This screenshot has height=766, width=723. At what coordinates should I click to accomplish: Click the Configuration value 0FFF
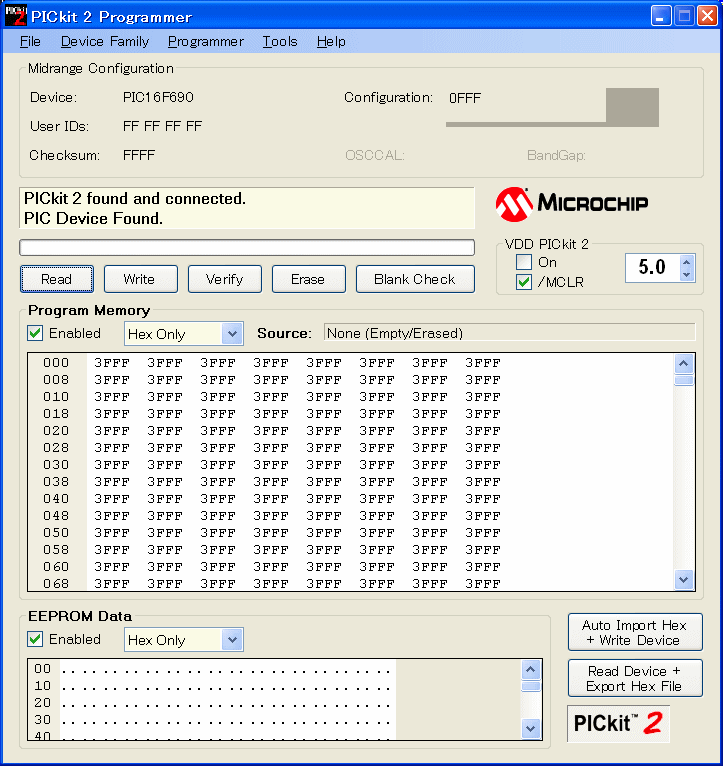465,98
